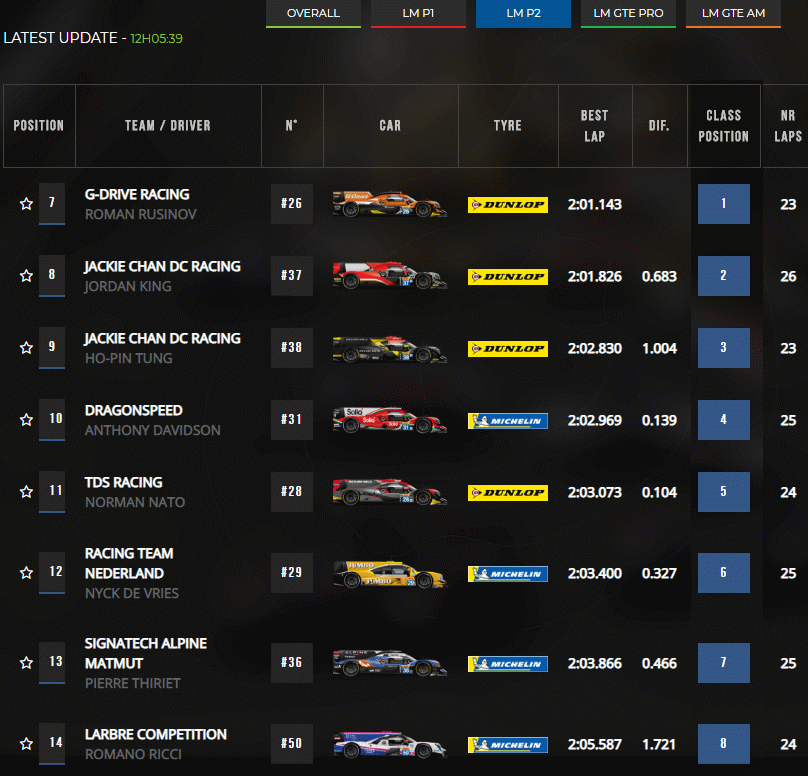Image resolution: width=808 pixels, height=776 pixels.
Task: Select the LM GTE Pro tab
Action: coord(628,14)
